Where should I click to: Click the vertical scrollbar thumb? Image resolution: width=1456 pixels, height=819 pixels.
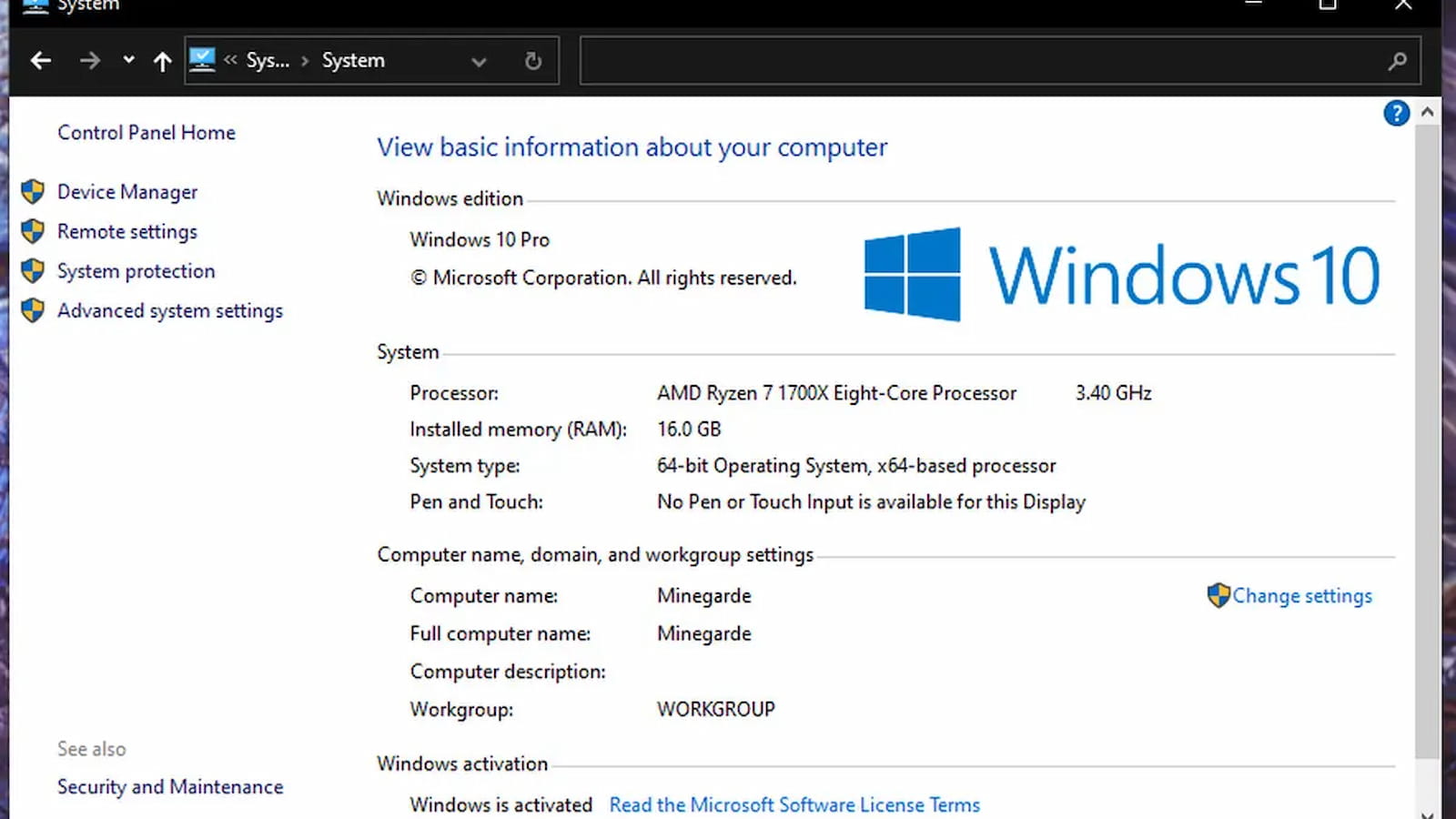pos(1427,441)
